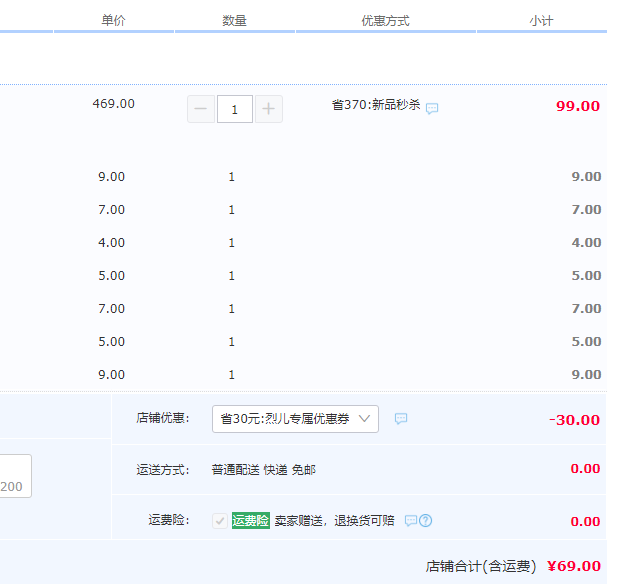Click the 优惠方式 column header
Image resolution: width=642 pixels, height=584 pixels.
(385, 21)
